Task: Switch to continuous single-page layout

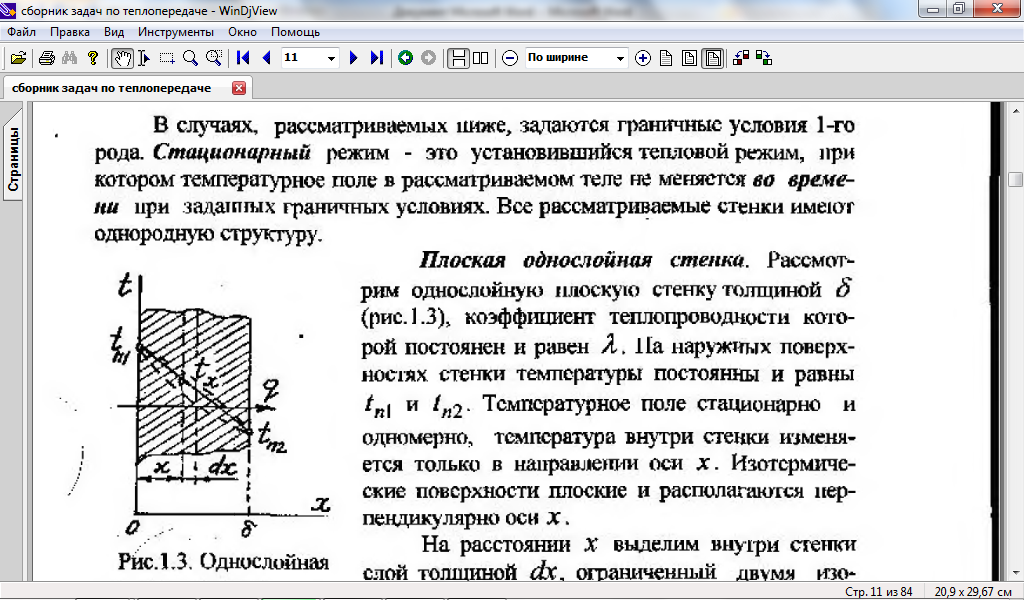Action: [x=458, y=58]
